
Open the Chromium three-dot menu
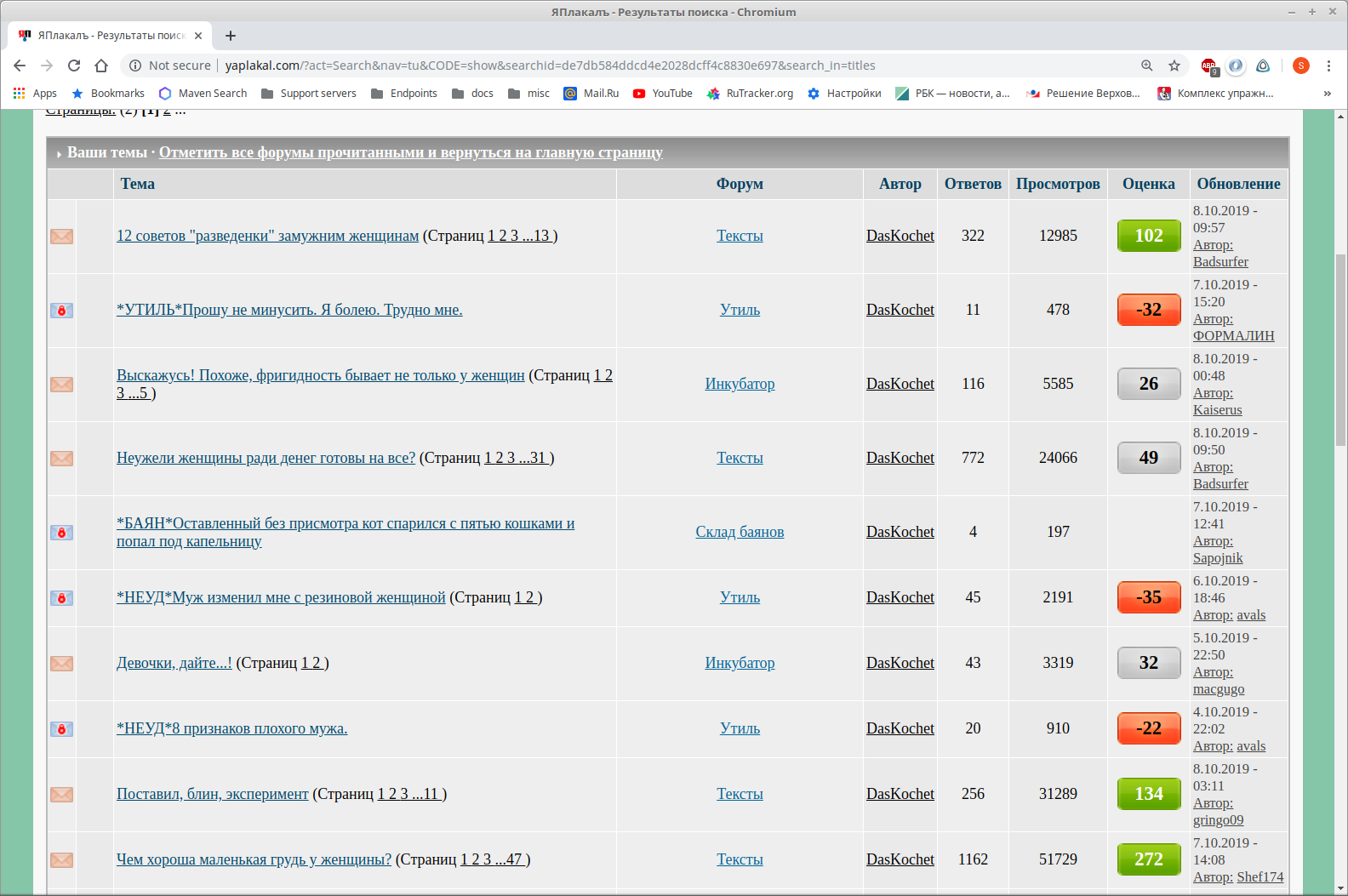click(x=1328, y=66)
